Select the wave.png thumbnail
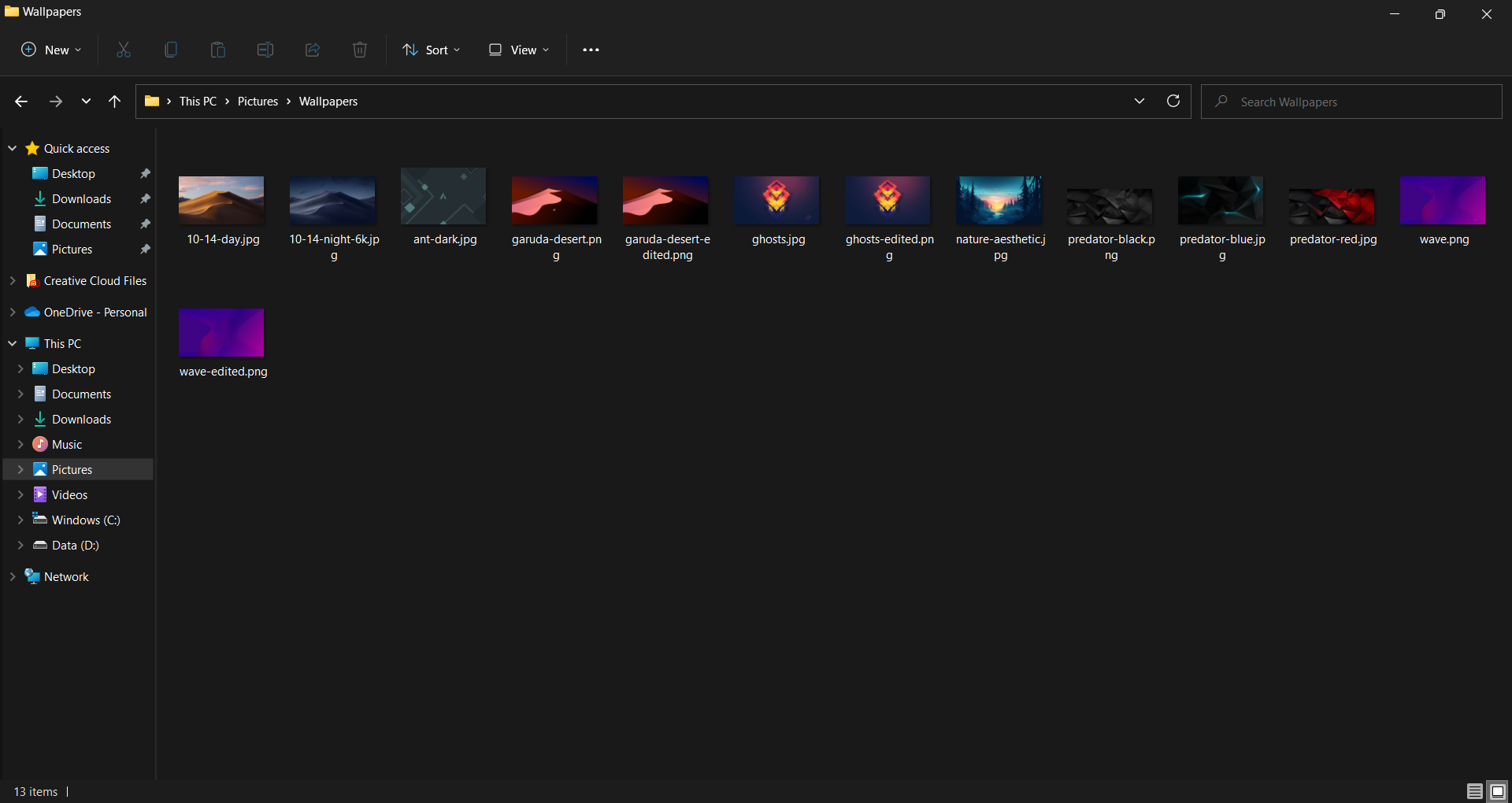Image resolution: width=1512 pixels, height=803 pixels. (x=1443, y=200)
